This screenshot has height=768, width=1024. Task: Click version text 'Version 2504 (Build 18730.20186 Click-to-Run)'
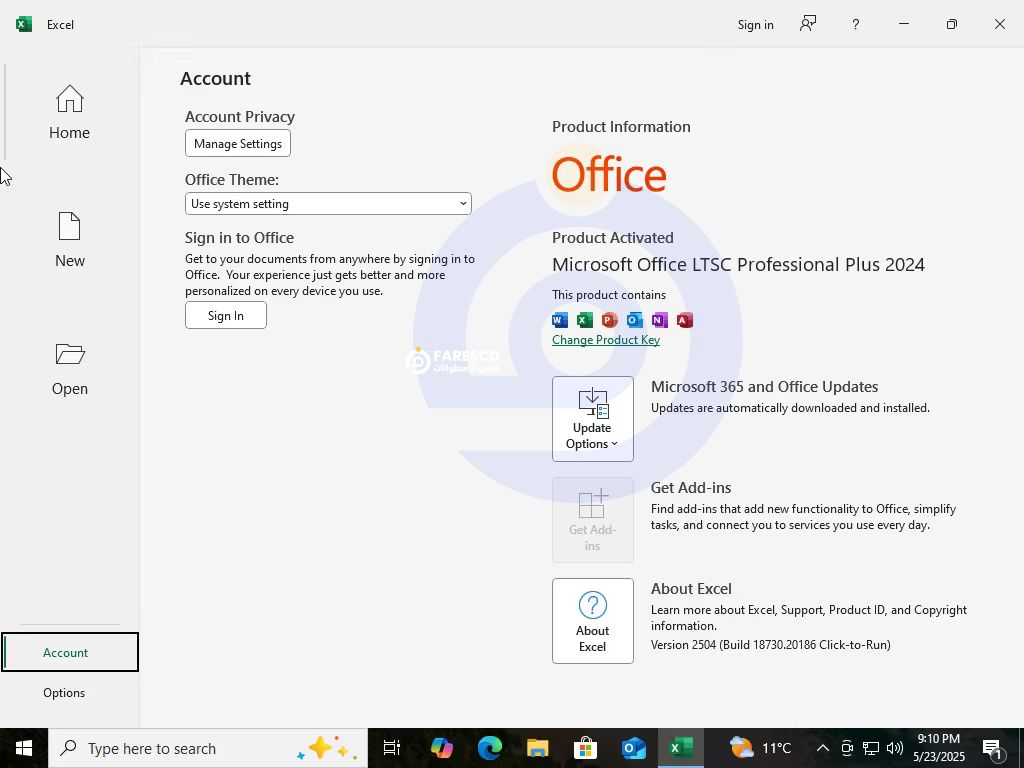click(771, 645)
